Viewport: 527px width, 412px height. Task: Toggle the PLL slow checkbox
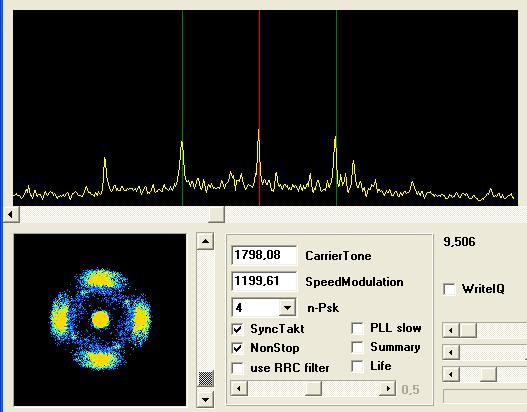pyautogui.click(x=357, y=328)
